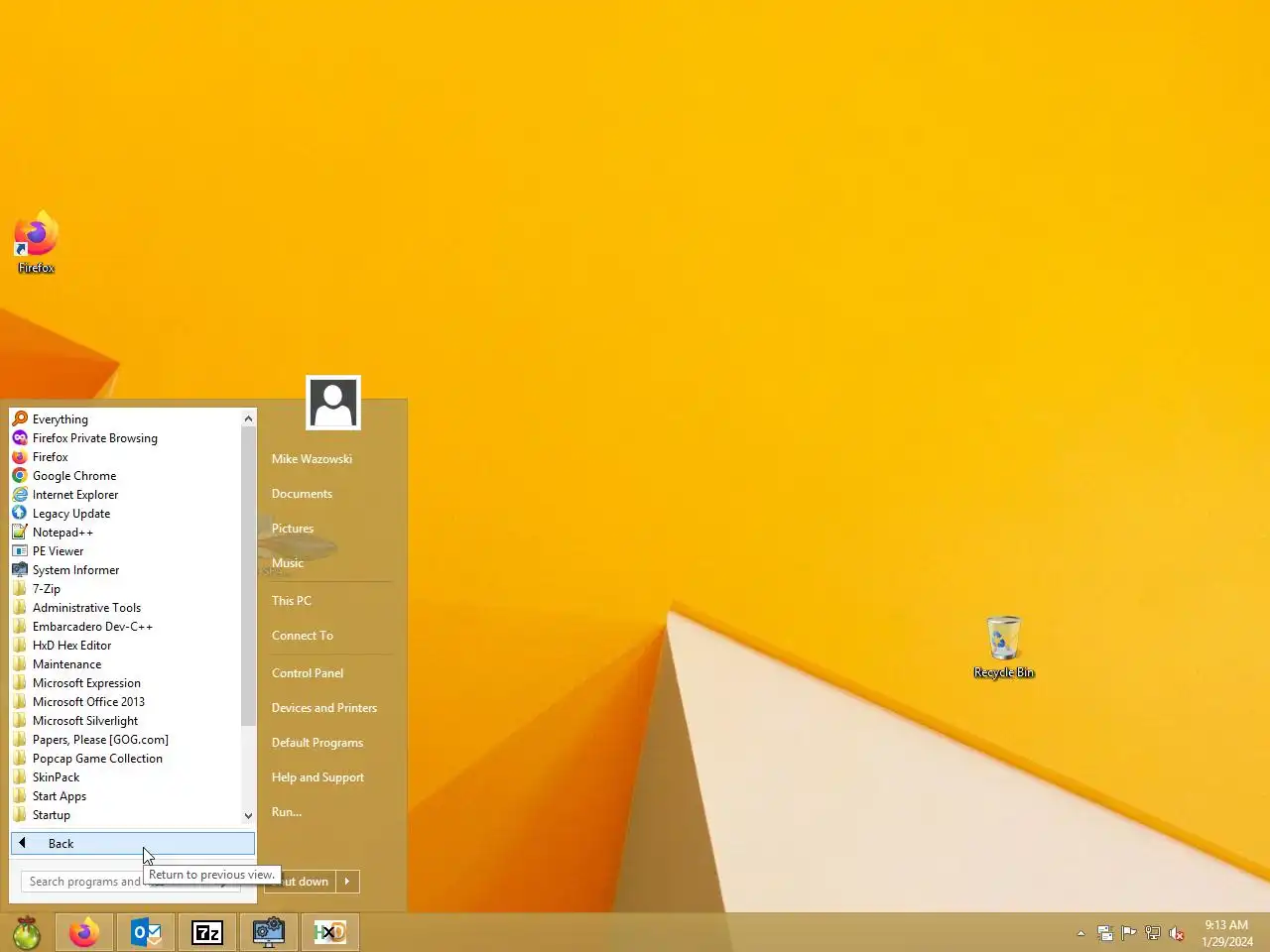Open the SkinPack folder

coord(125,777)
